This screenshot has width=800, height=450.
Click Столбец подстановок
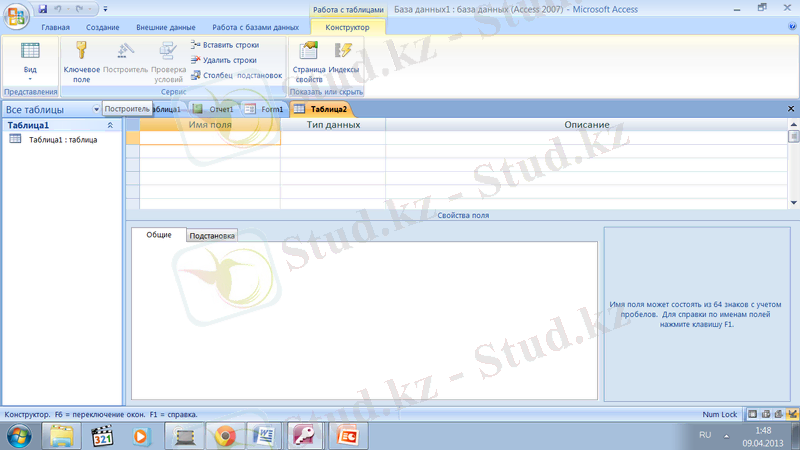click(x=236, y=76)
